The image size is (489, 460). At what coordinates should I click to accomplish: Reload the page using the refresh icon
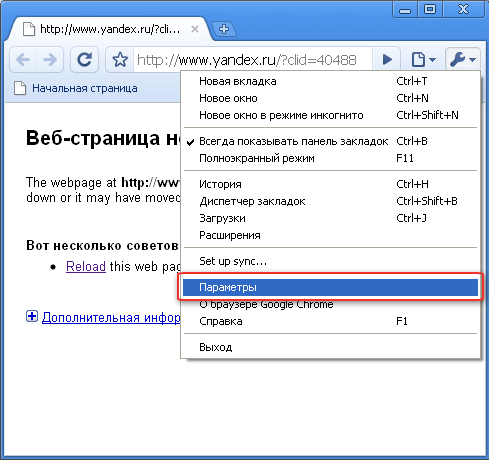(x=84, y=60)
